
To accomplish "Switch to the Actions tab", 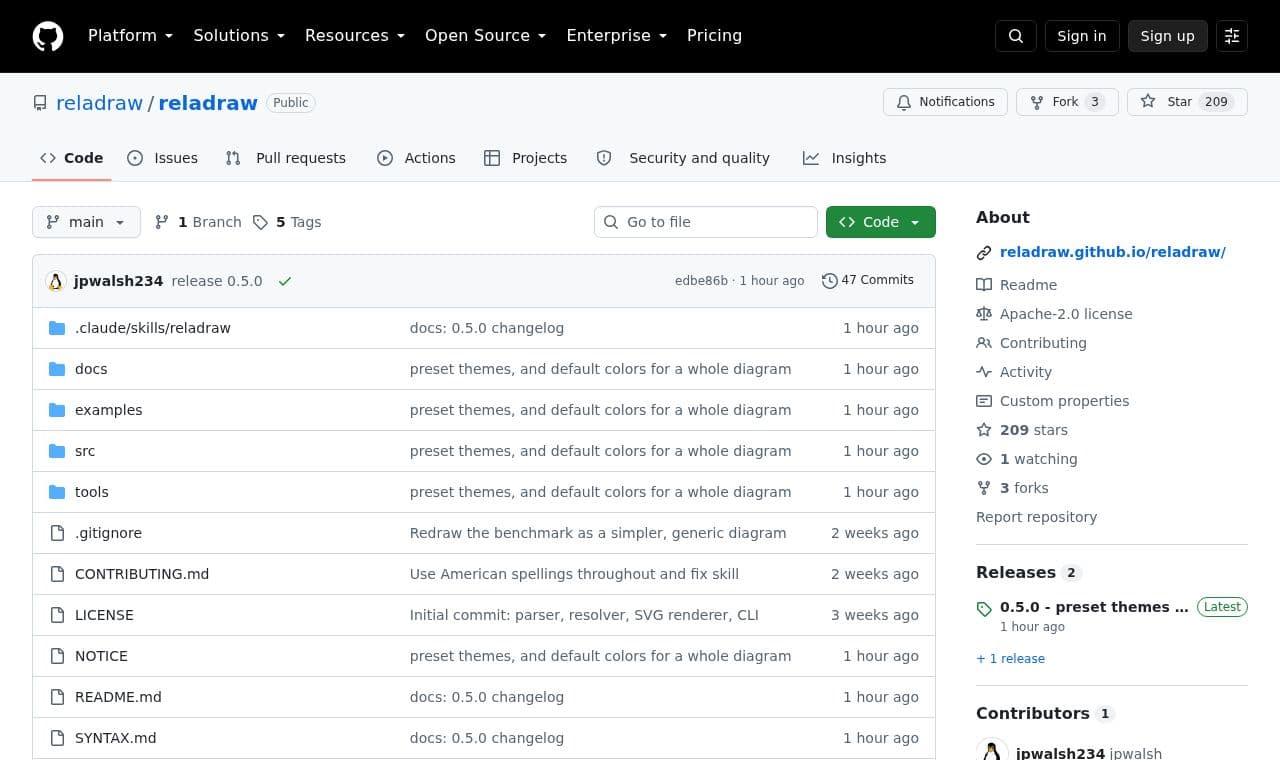I will click(x=416, y=158).
